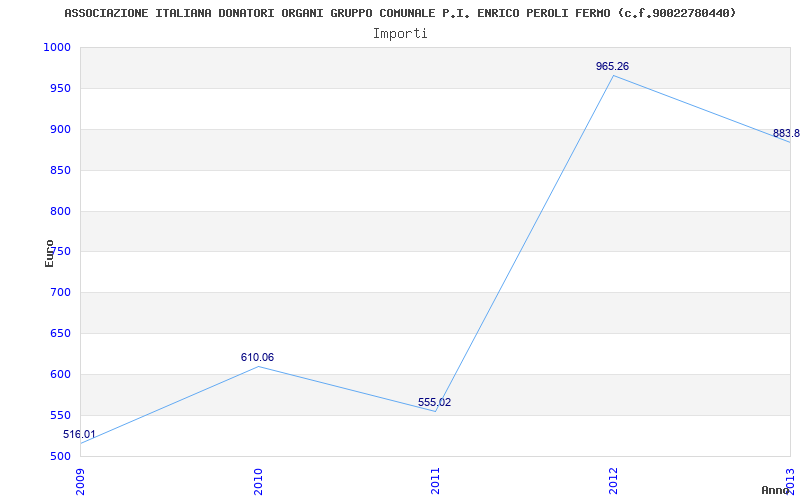This screenshot has height=500, width=800.
Task: Select x-axis year 2010
Action: tap(258, 481)
